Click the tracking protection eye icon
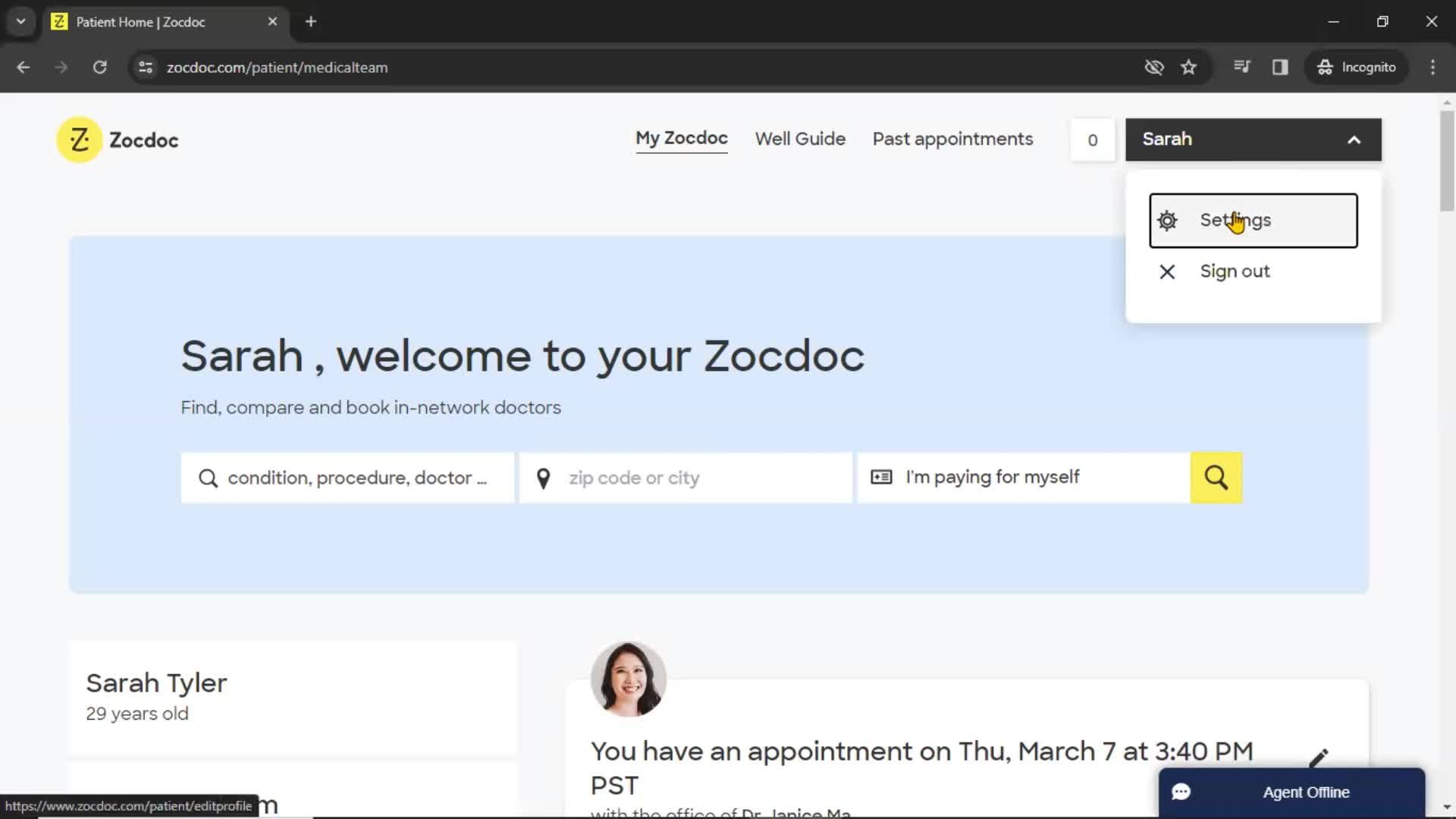 click(1153, 67)
